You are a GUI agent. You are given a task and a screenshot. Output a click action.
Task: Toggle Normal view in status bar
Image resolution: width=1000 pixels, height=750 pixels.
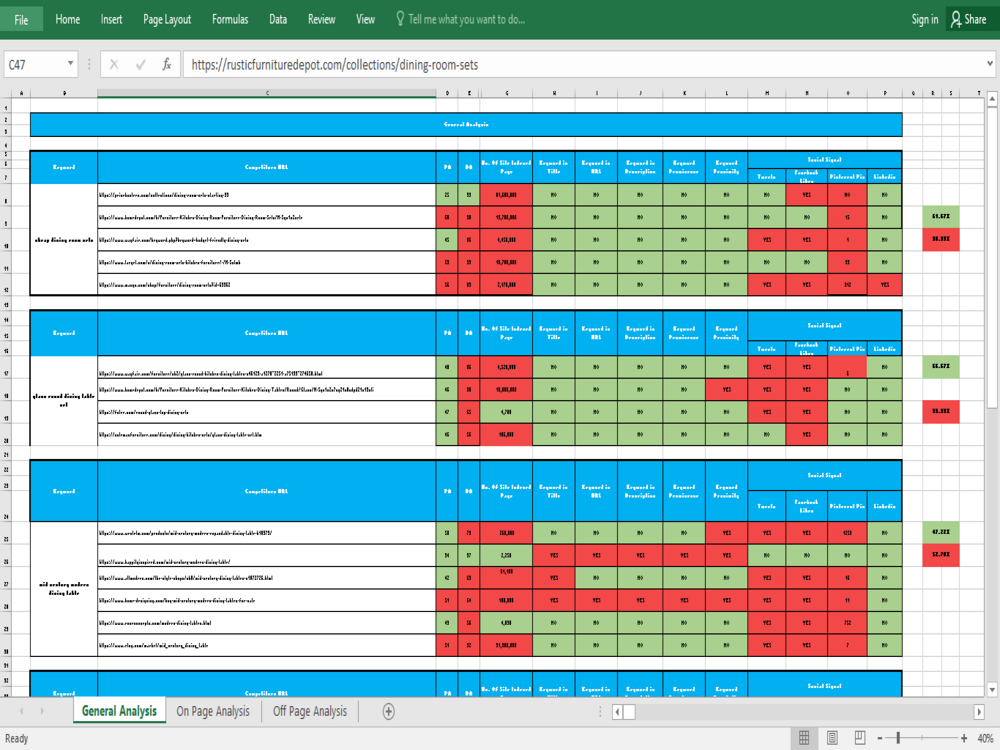803,738
